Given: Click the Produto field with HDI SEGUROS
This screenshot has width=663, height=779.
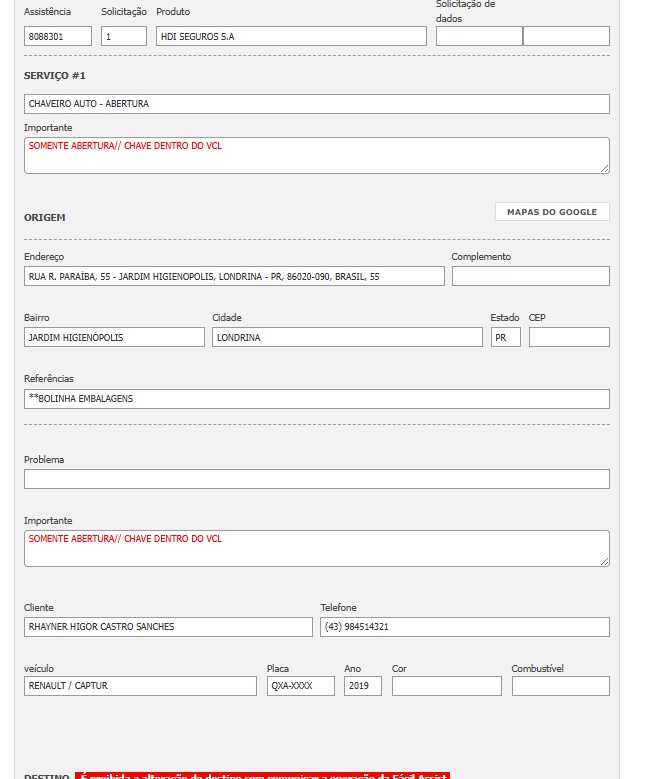Looking at the screenshot, I should (x=291, y=36).
